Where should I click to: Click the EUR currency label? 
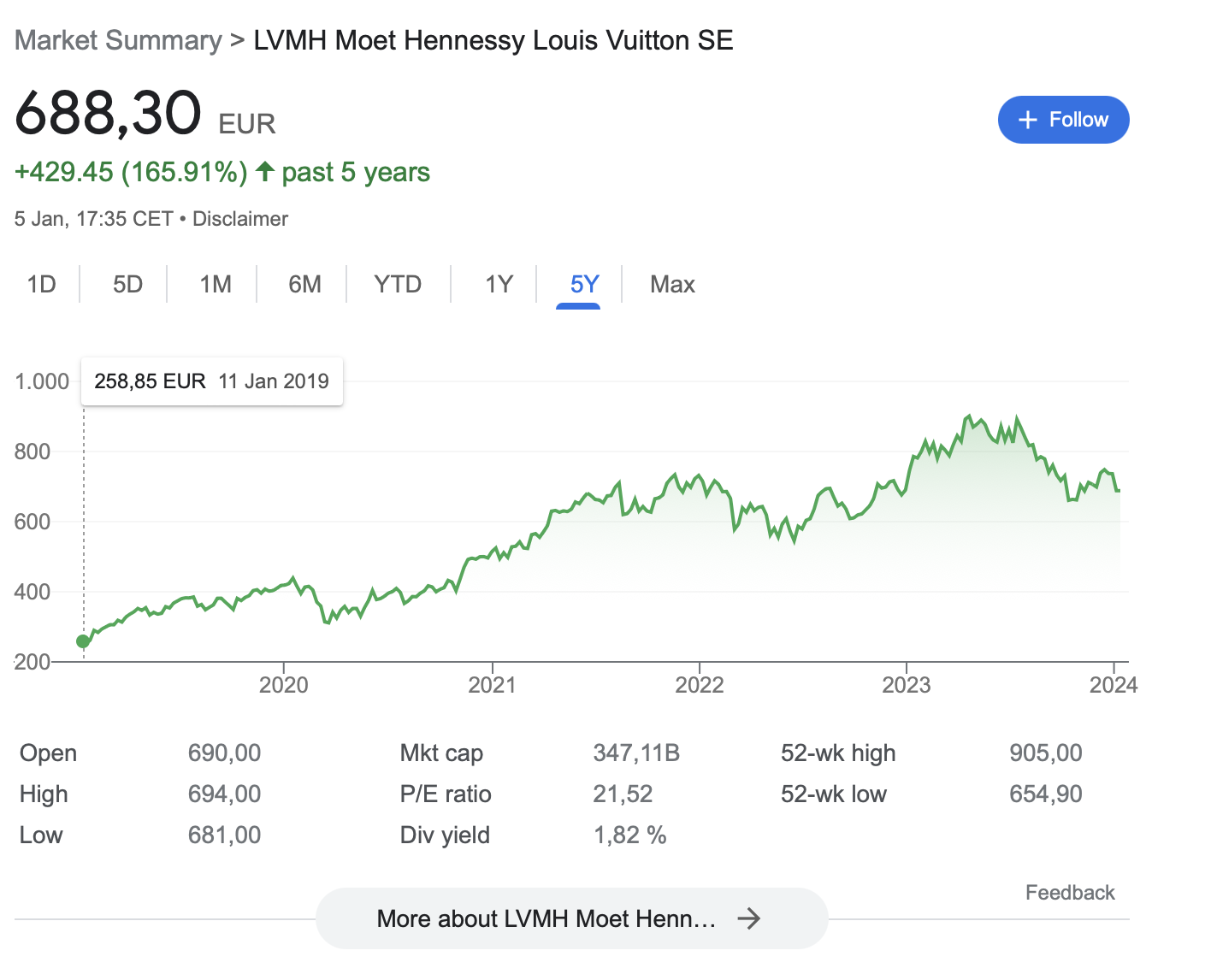pos(247,124)
